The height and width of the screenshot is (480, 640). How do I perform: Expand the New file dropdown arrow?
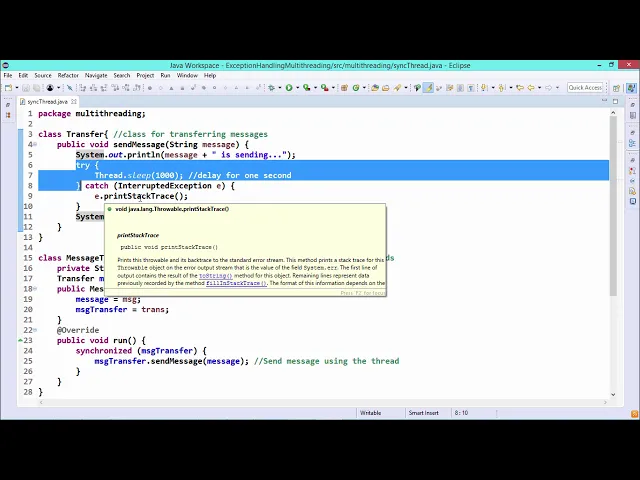(x=15, y=88)
